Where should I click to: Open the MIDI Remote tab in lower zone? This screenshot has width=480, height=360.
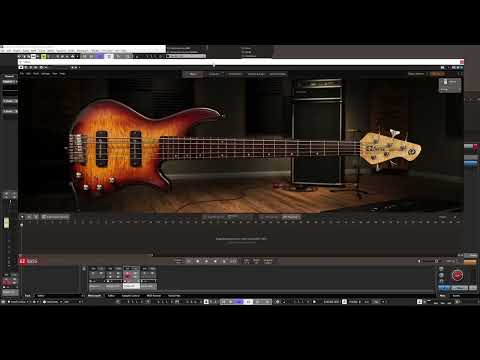(x=154, y=296)
